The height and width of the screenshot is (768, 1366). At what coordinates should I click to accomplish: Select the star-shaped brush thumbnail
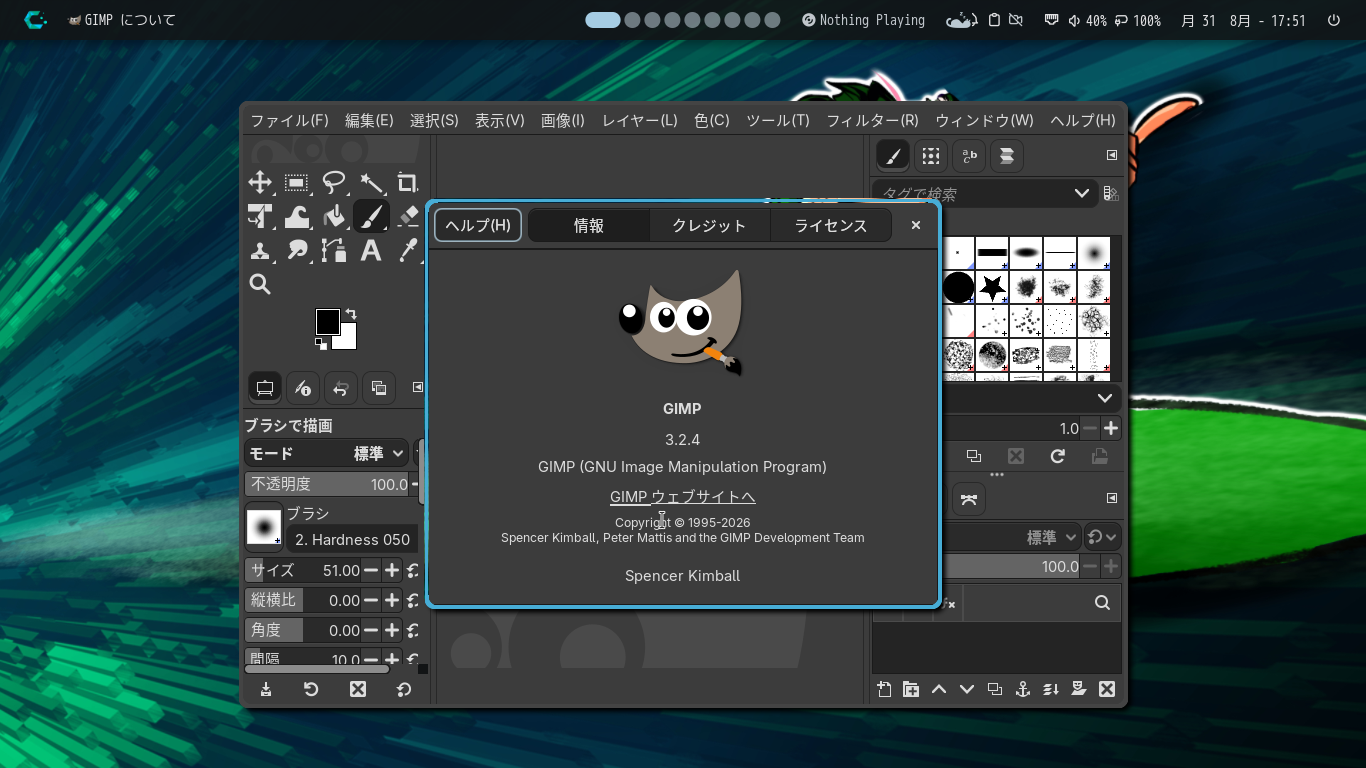tap(993, 288)
